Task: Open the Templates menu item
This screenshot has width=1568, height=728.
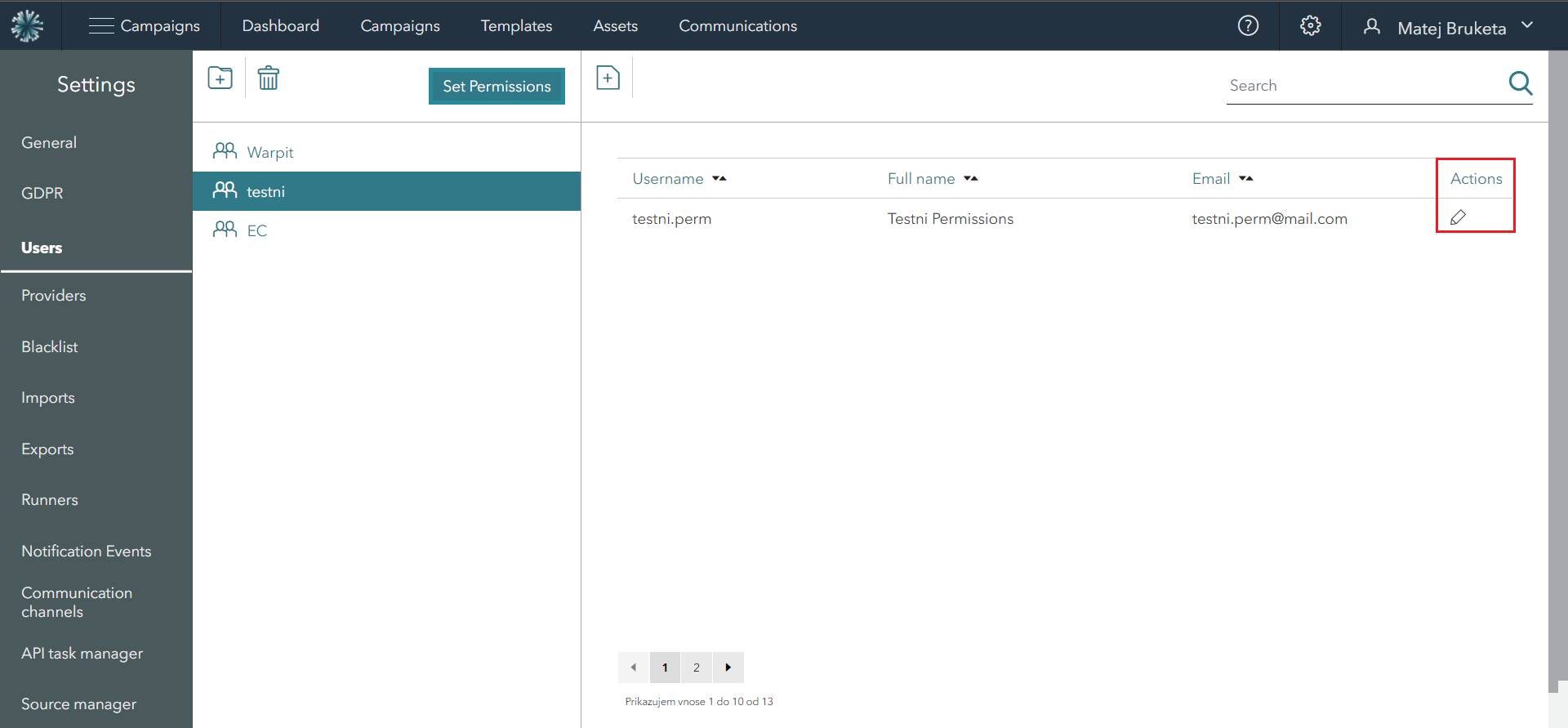Action: pos(516,26)
